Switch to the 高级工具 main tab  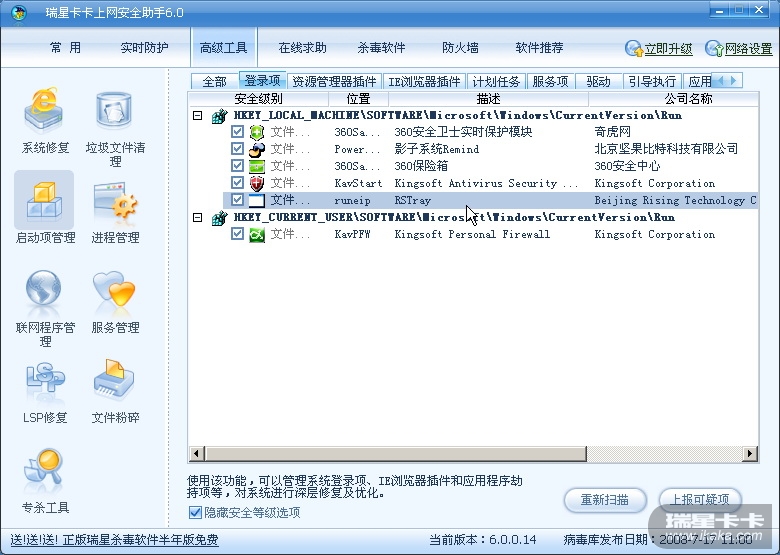[223, 48]
